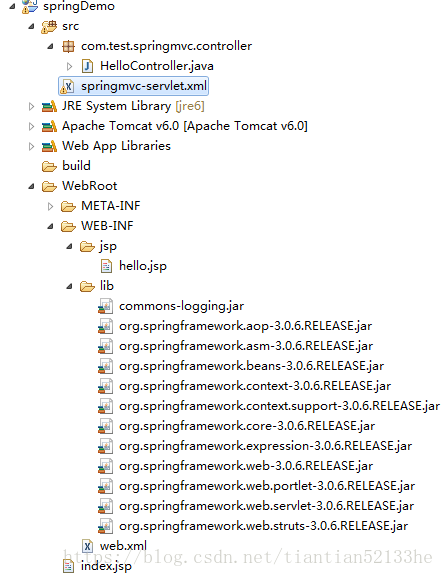Viewport: 444px width, 577px height.
Task: Expand the Web App Libraries node
Action: click(x=32, y=146)
